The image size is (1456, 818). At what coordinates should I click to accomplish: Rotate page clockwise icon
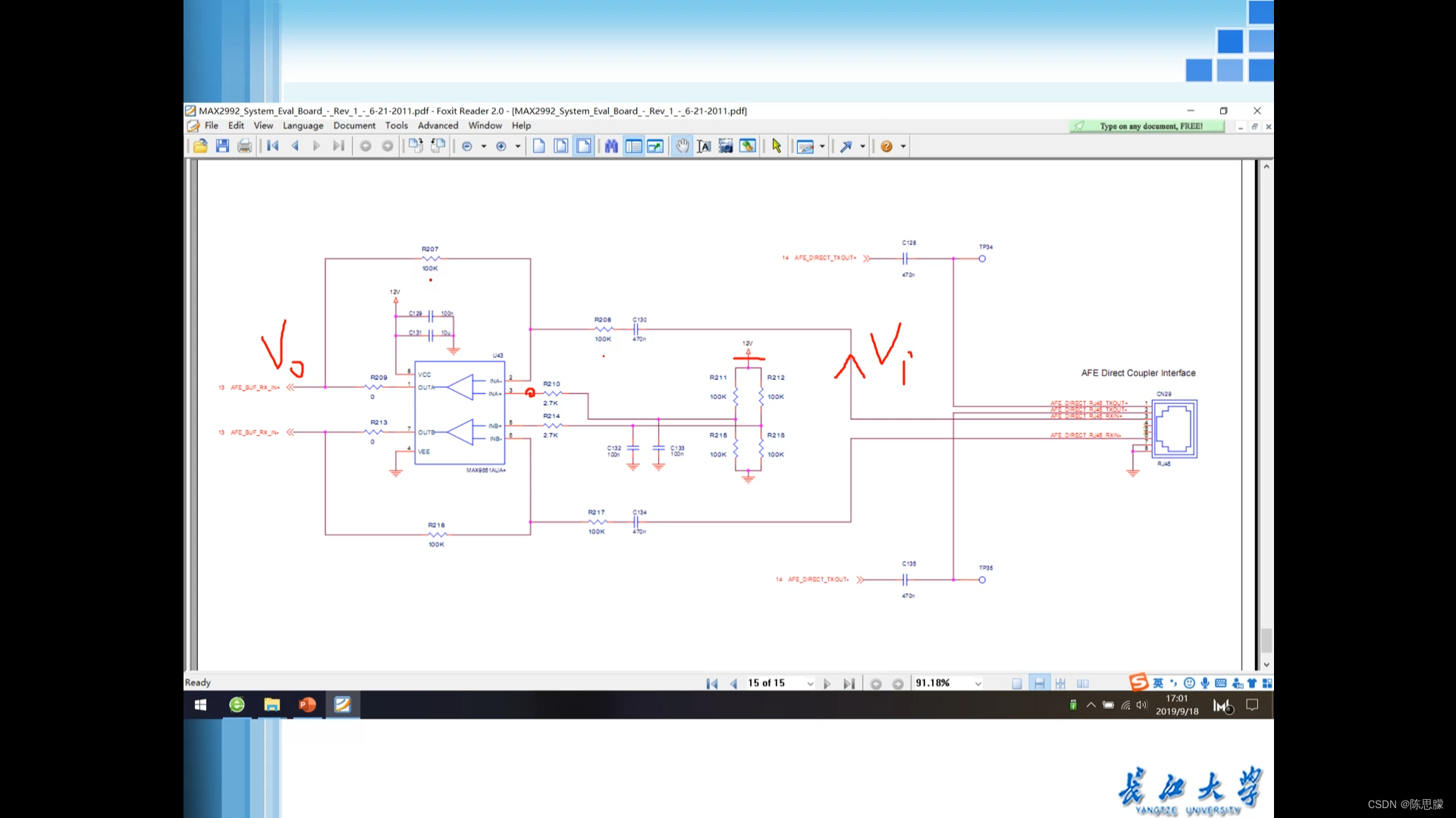(438, 146)
